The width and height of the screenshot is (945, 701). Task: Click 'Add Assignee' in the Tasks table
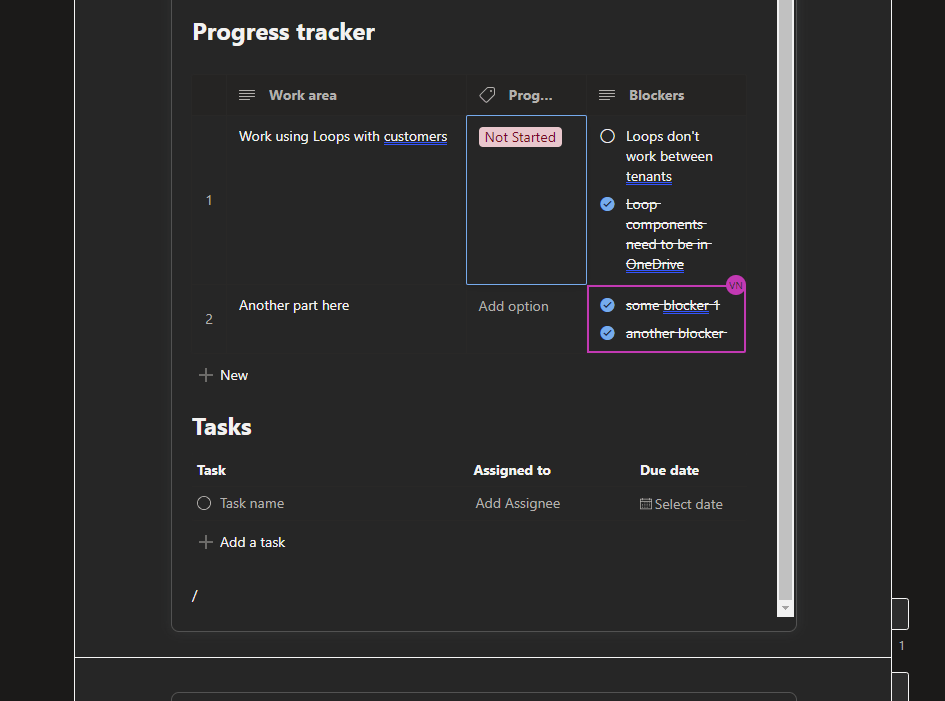pos(518,503)
